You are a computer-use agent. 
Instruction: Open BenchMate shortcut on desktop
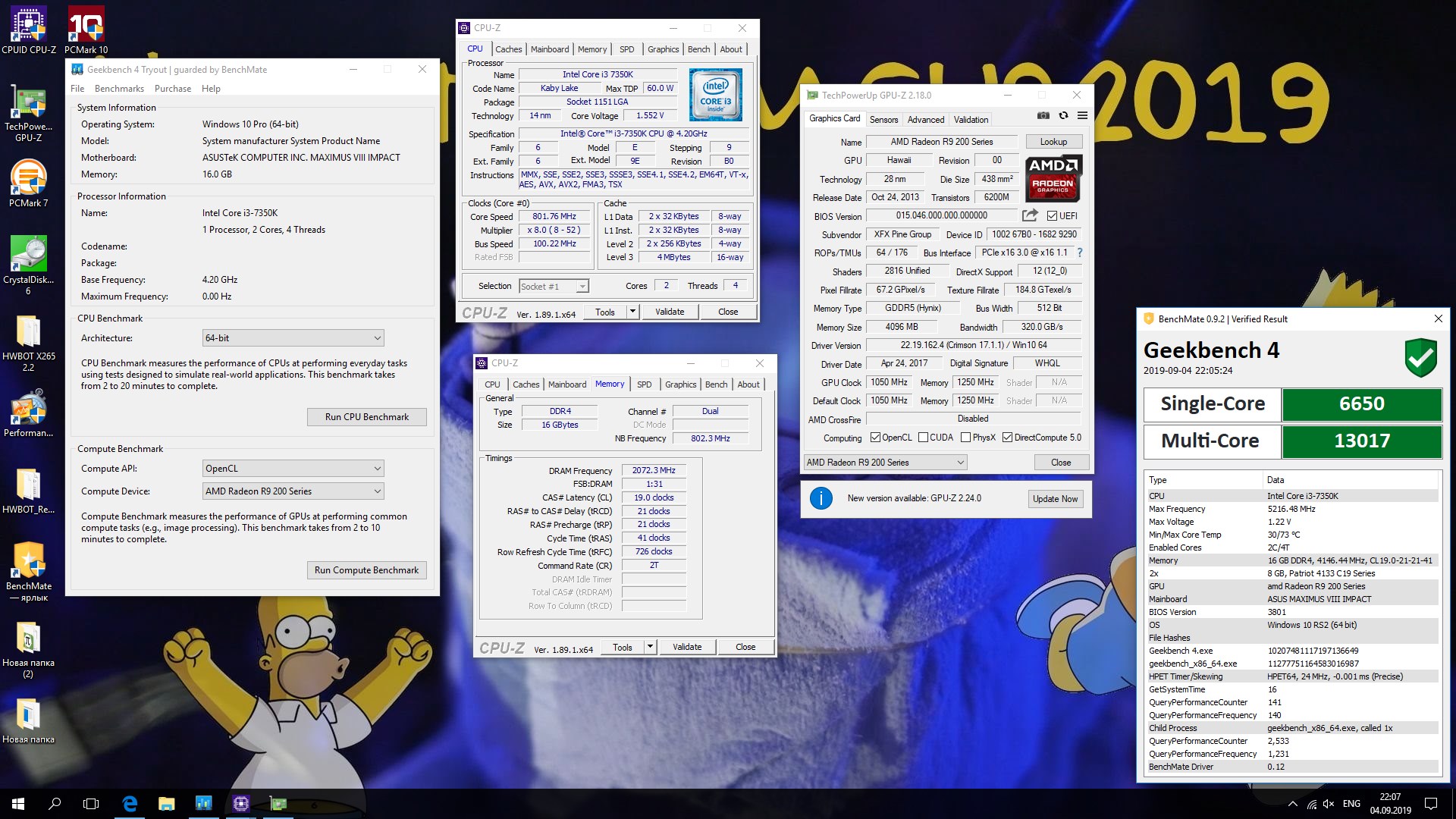point(28,572)
